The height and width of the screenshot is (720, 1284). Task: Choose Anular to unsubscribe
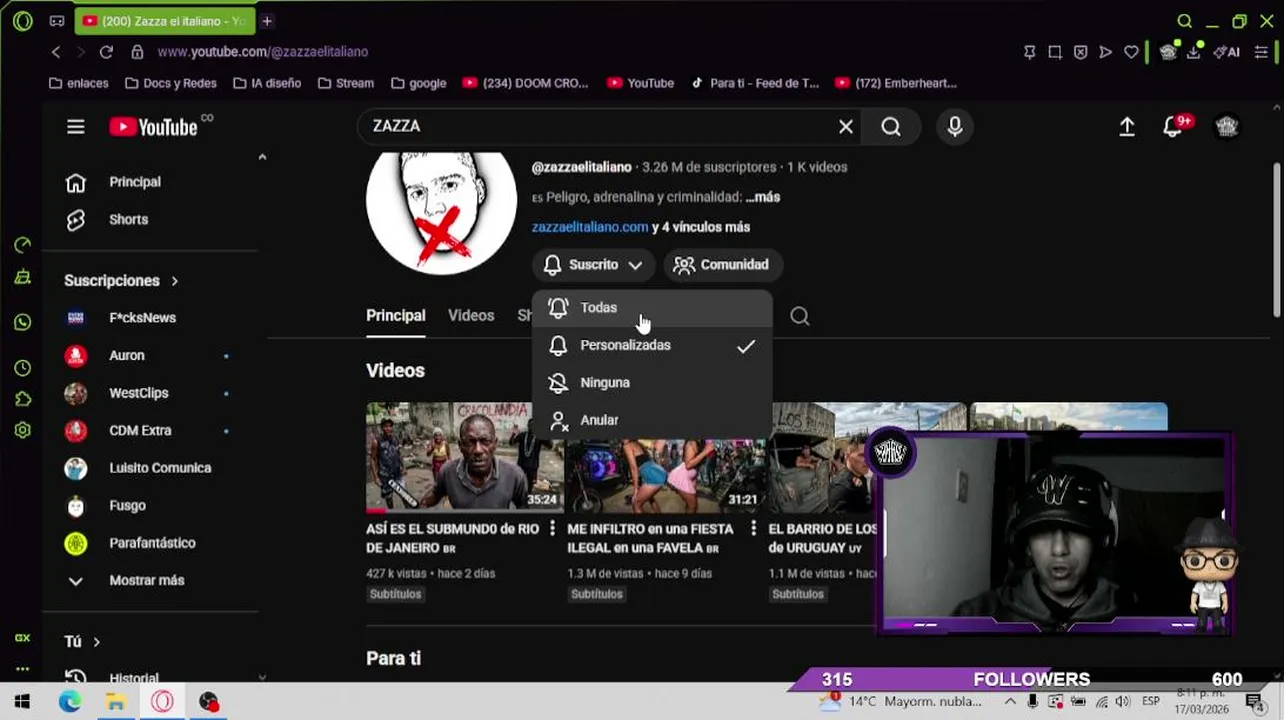tap(652, 420)
